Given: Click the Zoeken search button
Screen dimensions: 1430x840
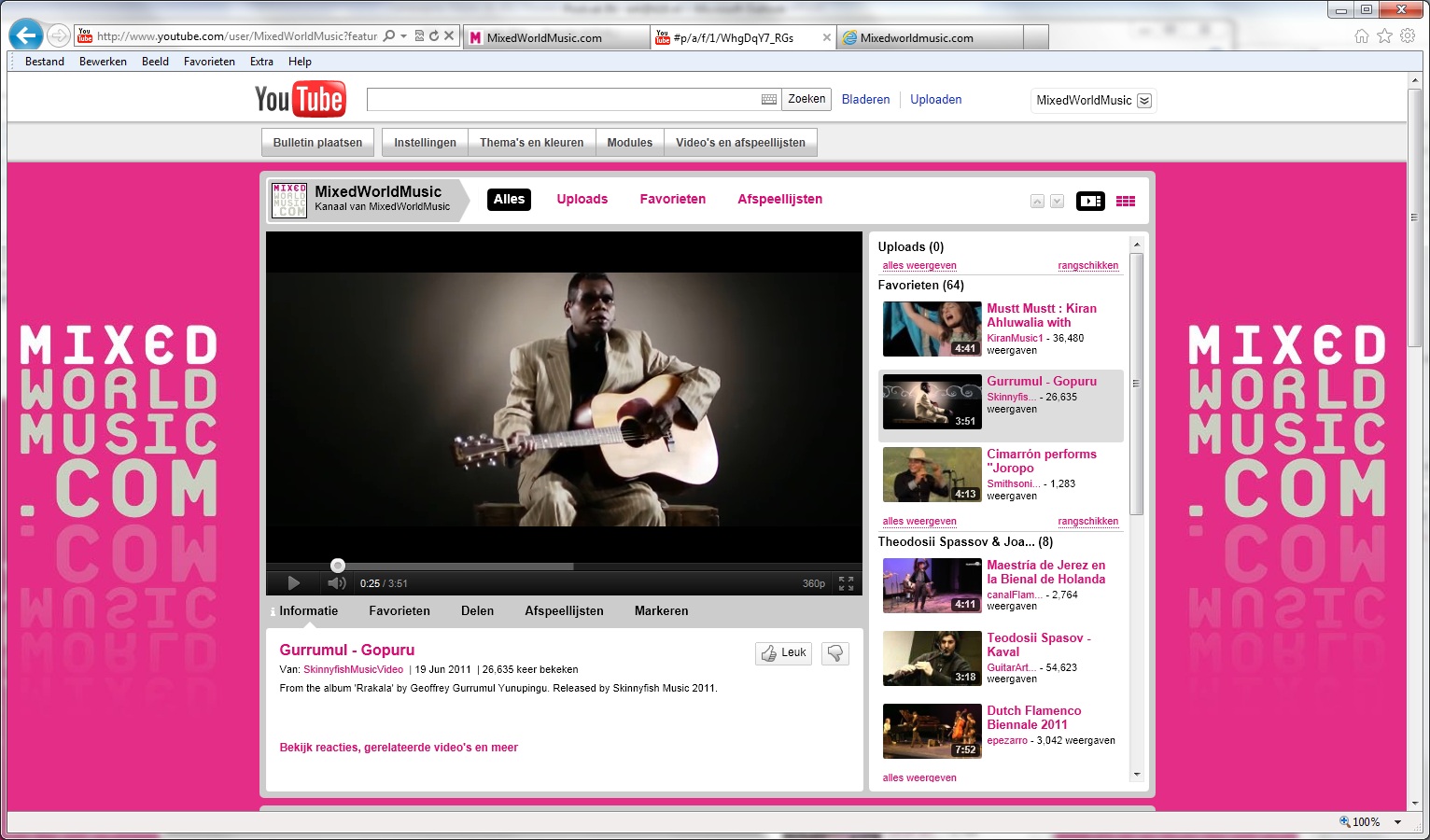Looking at the screenshot, I should tap(806, 99).
